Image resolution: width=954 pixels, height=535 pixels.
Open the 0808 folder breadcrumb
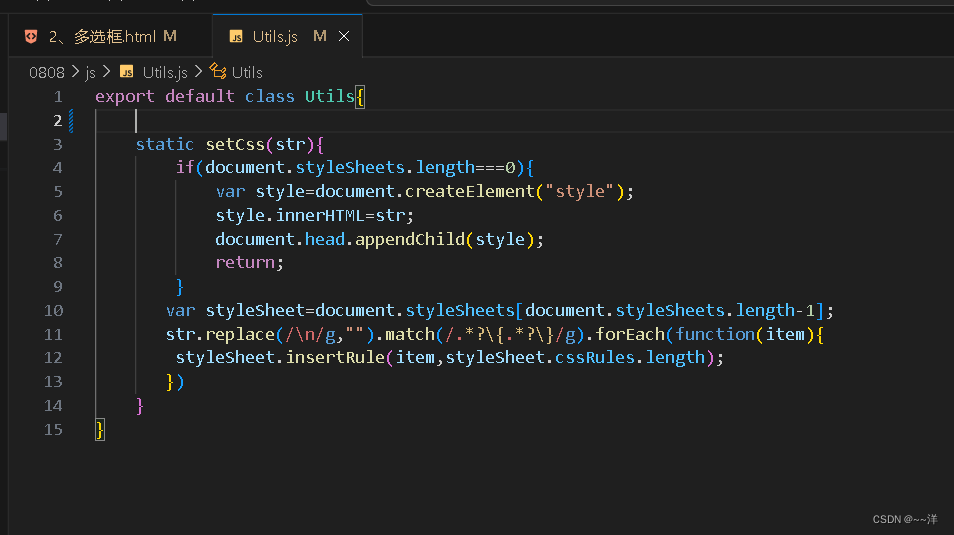pos(46,72)
